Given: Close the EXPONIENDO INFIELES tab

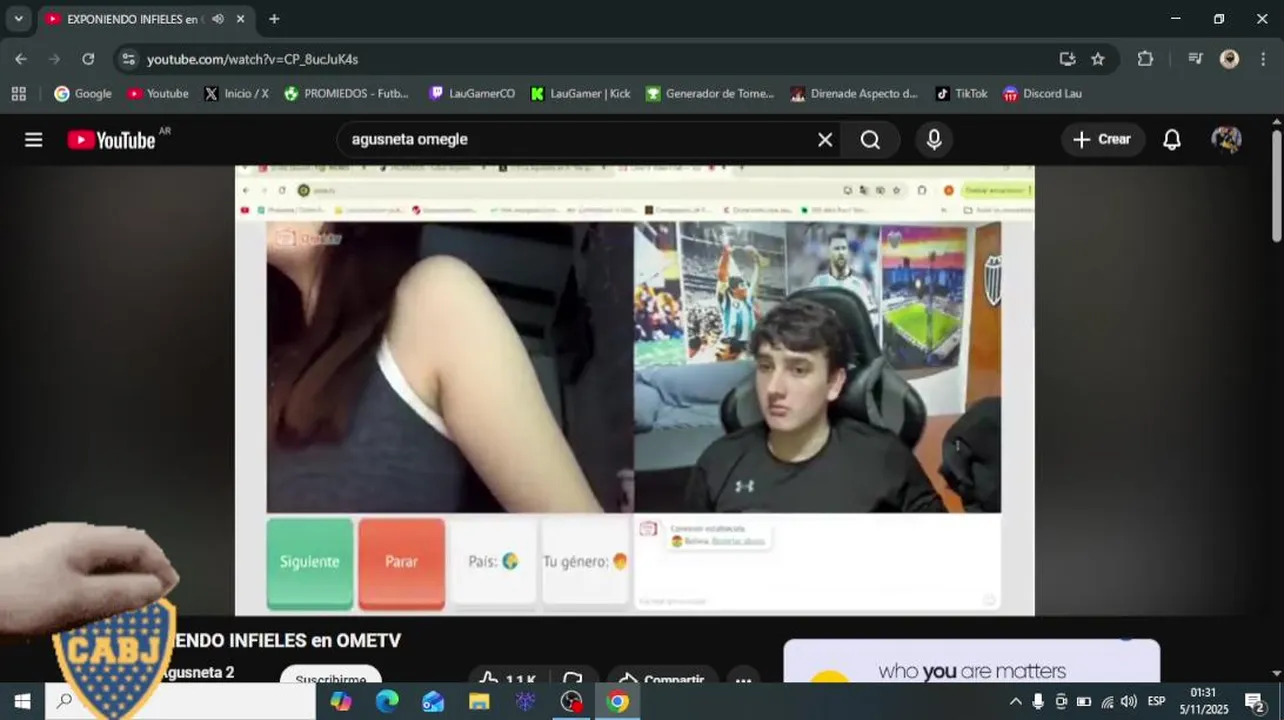Looking at the screenshot, I should [x=241, y=19].
